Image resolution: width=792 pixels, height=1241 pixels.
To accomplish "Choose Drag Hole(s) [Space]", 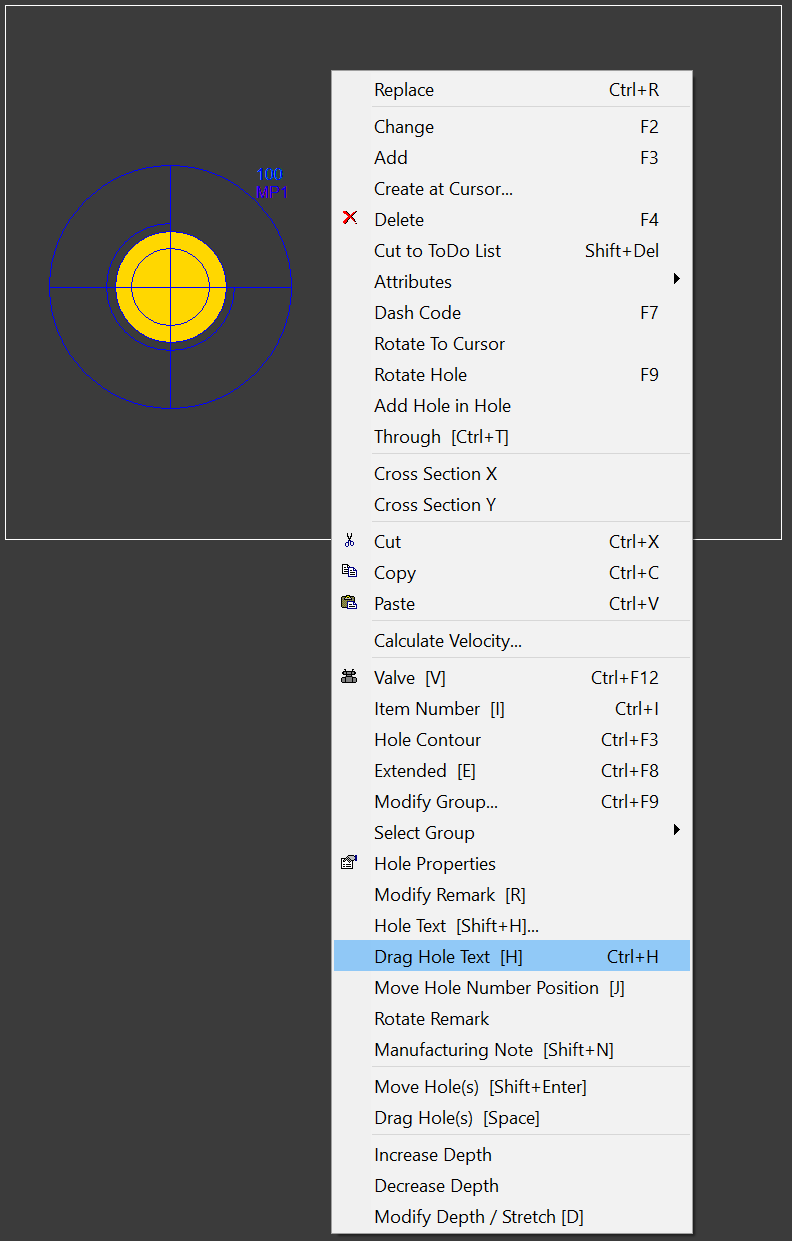I will (x=512, y=1118).
